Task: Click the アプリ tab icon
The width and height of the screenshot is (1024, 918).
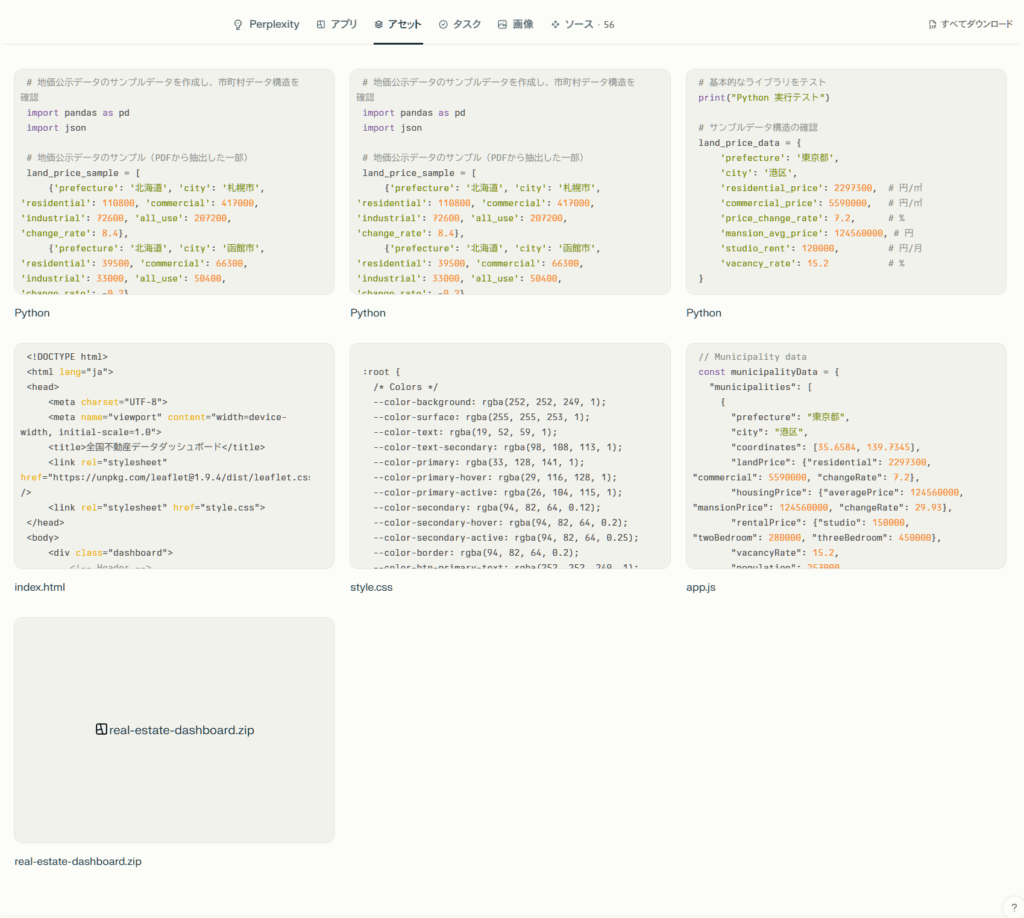Action: [x=320, y=24]
